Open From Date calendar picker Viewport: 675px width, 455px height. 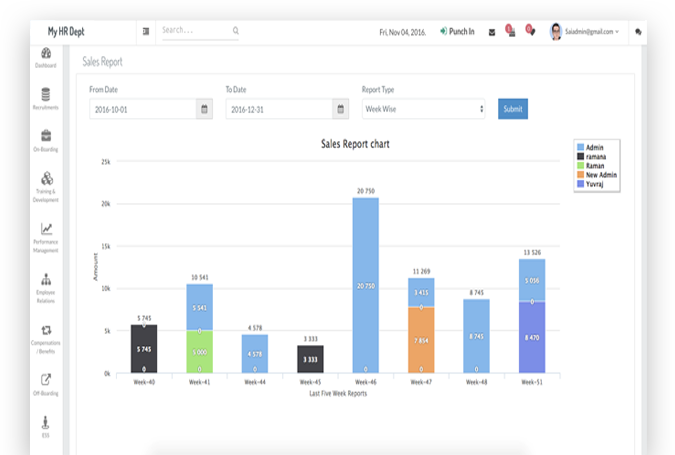pos(204,109)
